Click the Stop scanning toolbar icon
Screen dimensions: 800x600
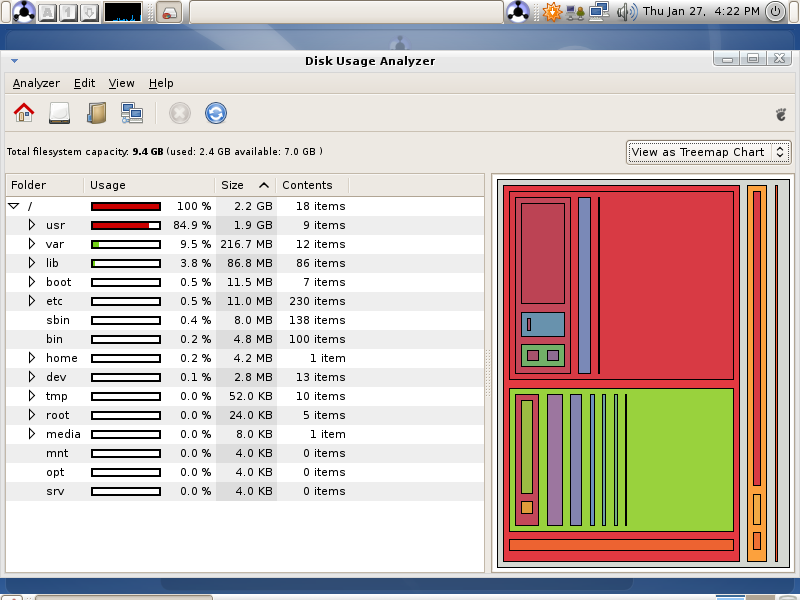tap(180, 113)
